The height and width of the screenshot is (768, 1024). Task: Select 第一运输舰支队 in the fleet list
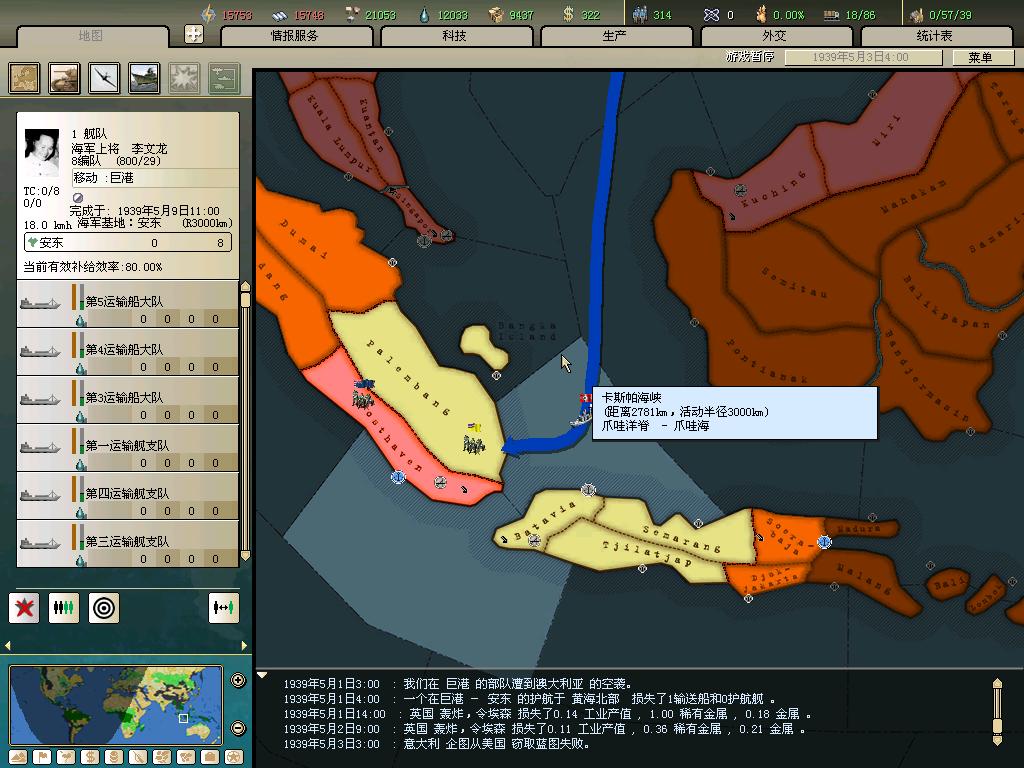[x=127, y=448]
